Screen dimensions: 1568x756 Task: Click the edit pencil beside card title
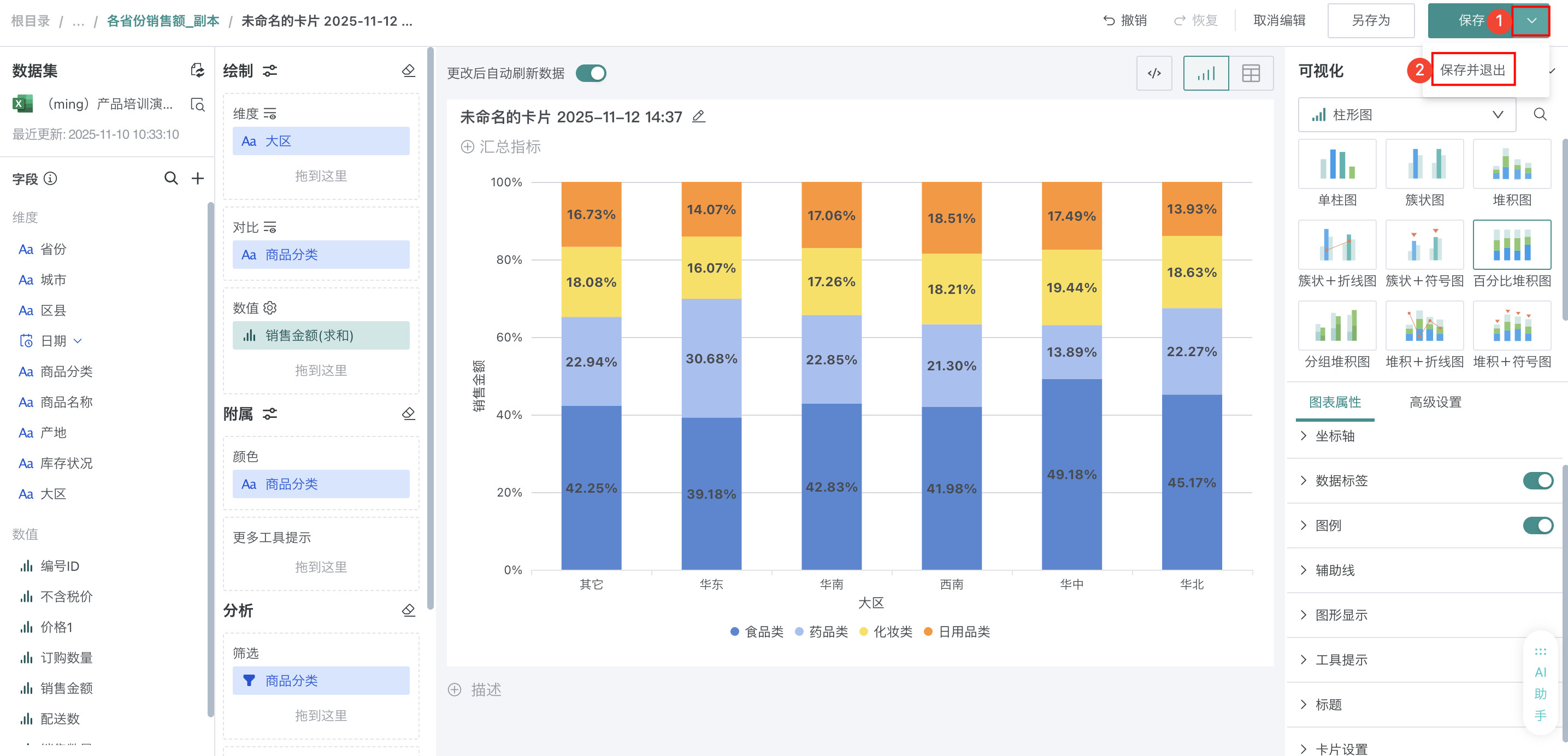coord(699,116)
